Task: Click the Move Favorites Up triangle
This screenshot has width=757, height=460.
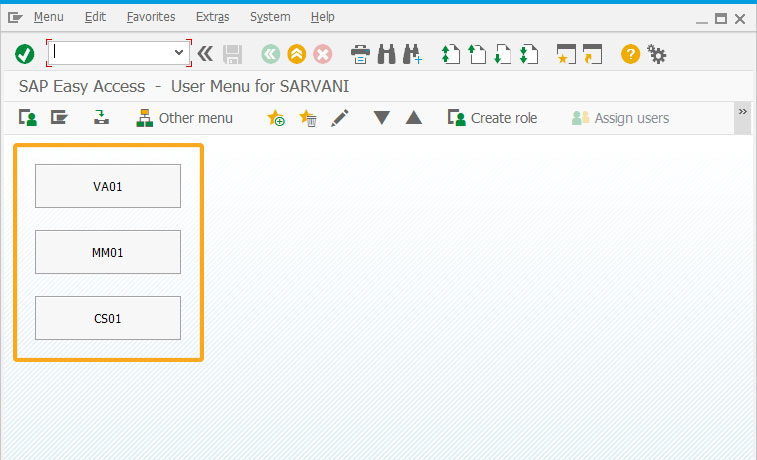Action: (x=414, y=118)
